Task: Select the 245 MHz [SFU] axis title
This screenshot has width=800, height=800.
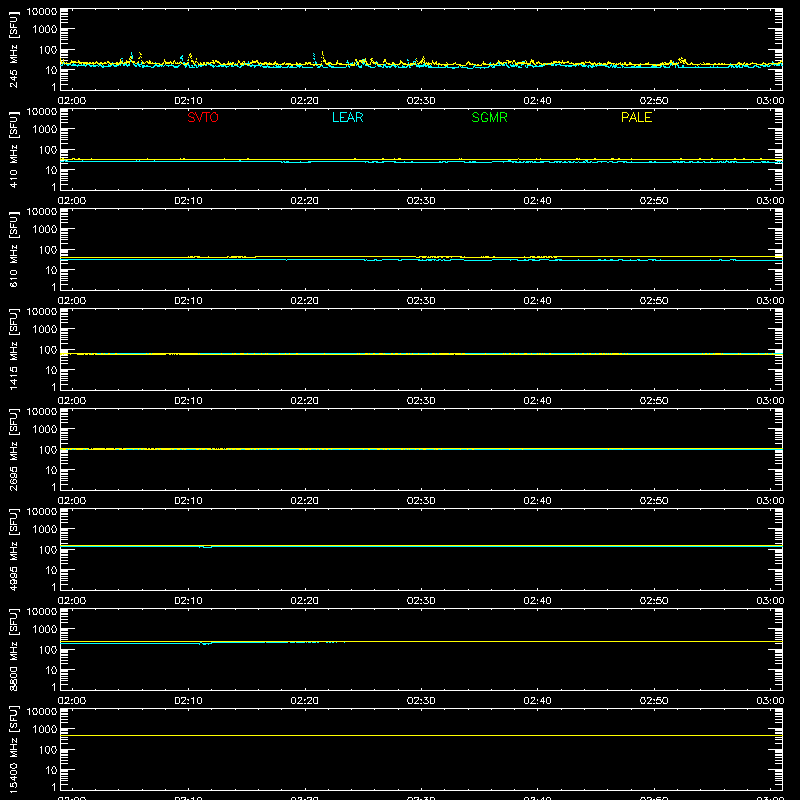Action: pos(13,49)
